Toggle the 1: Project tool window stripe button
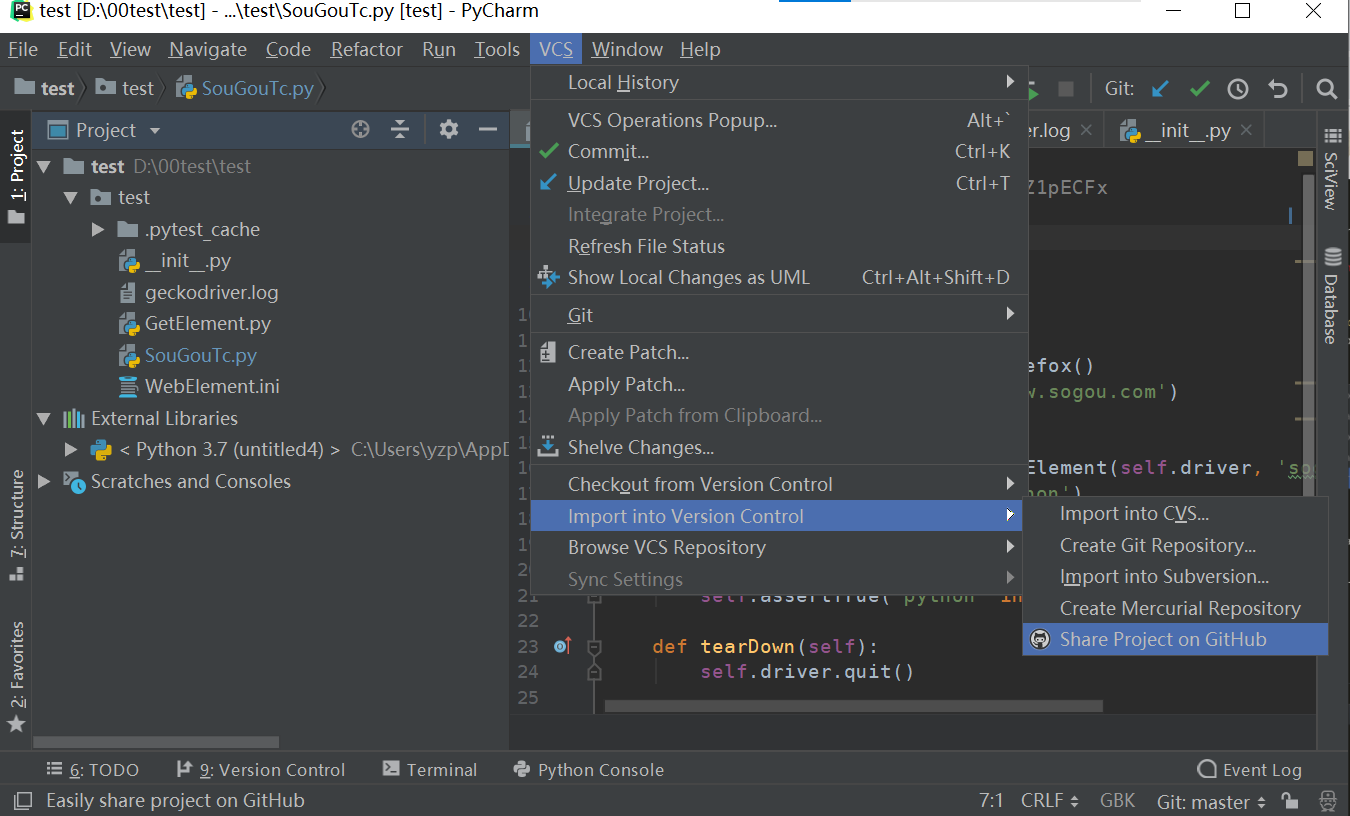The image size is (1350, 816). [16, 178]
